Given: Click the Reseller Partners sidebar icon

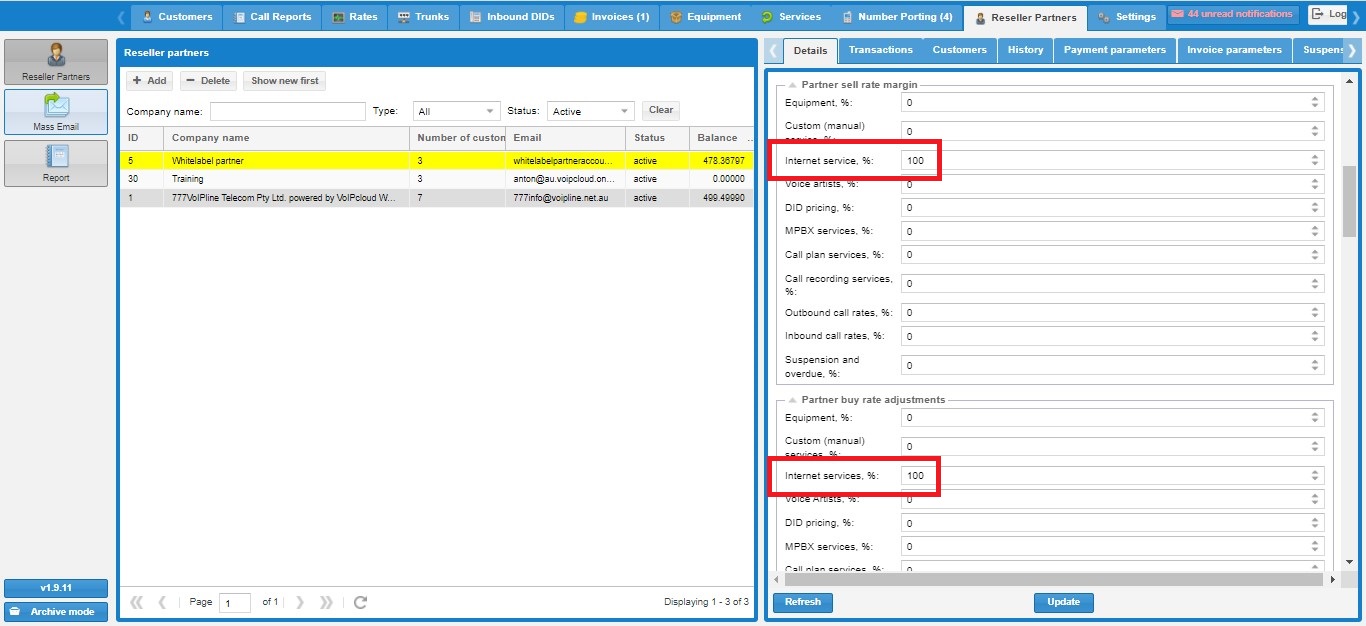Looking at the screenshot, I should (56, 62).
